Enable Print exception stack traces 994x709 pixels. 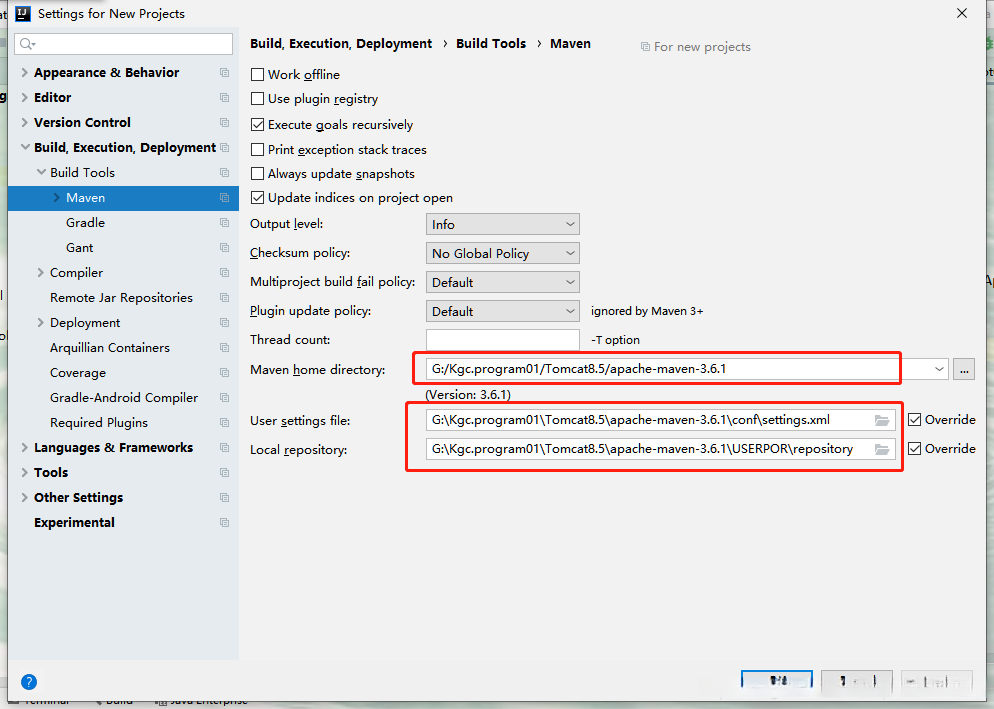tap(257, 150)
